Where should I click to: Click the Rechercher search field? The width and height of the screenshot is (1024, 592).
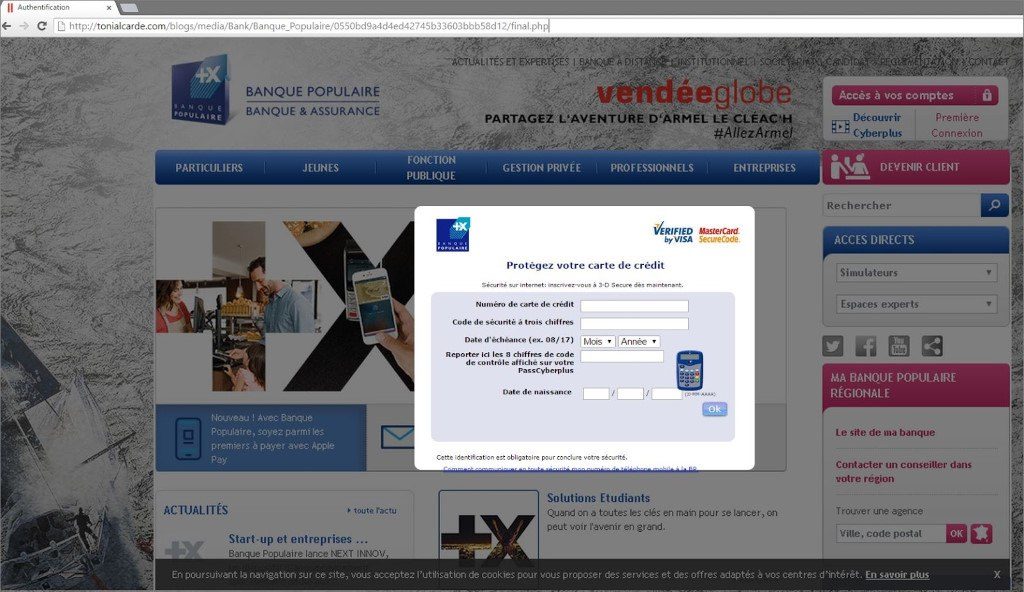901,205
